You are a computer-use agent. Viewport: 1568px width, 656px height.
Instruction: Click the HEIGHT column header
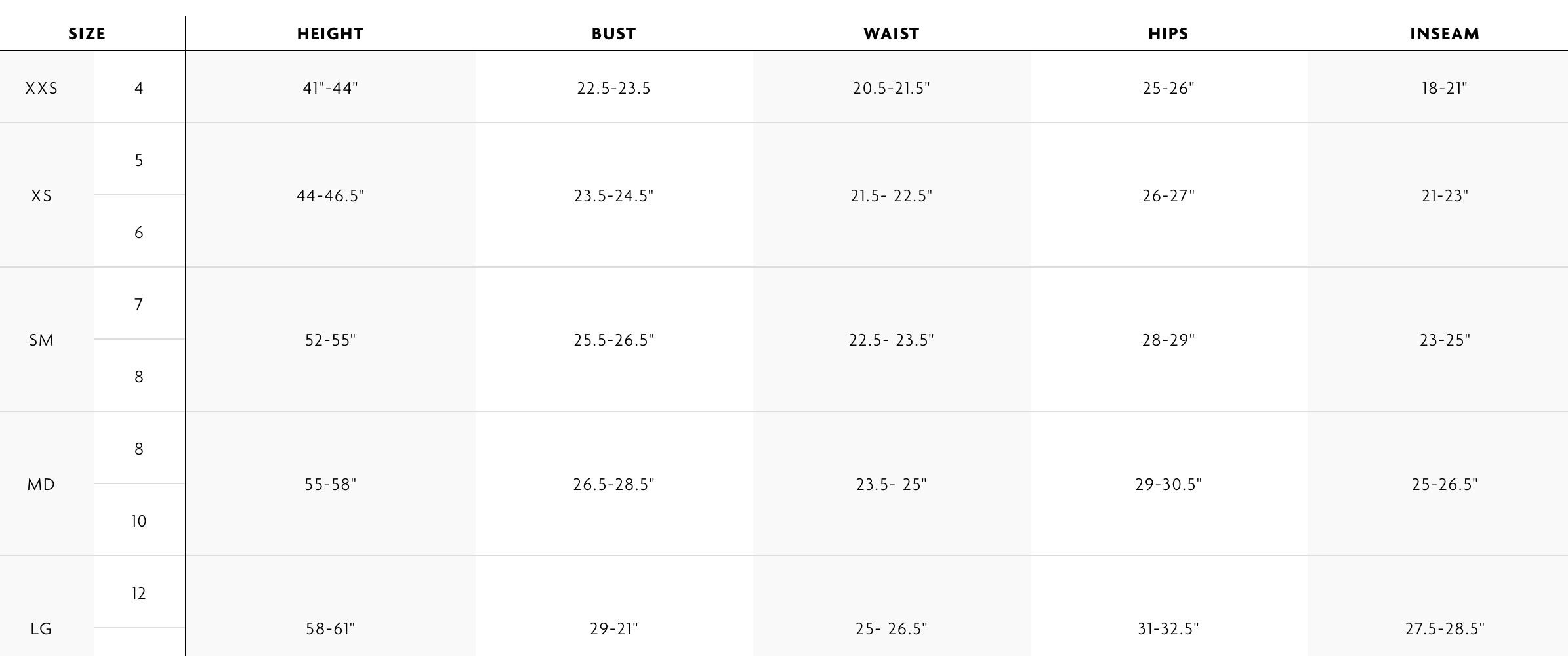pos(330,34)
